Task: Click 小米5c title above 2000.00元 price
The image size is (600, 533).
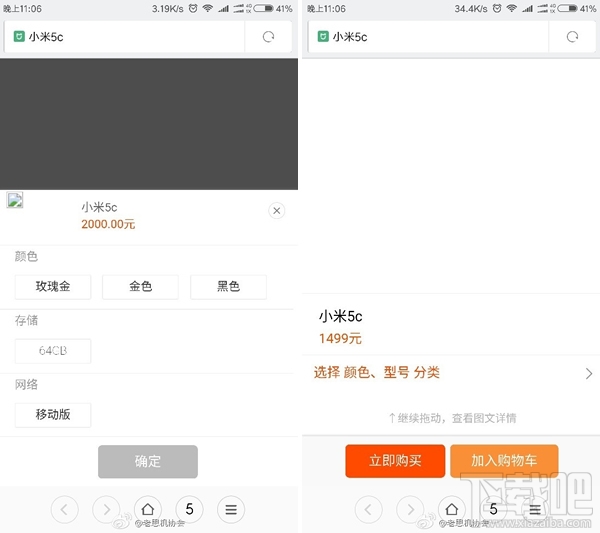Action: 99,207
